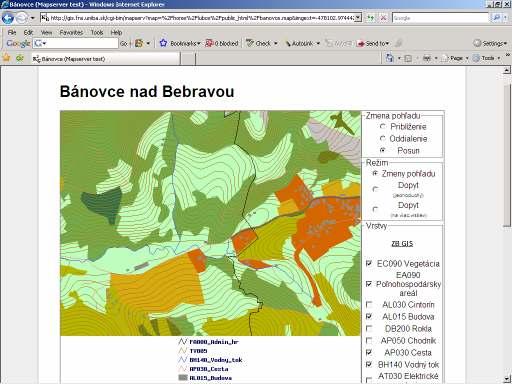This screenshot has width=512, height=384.
Task: Open the File menu
Action: (12, 32)
